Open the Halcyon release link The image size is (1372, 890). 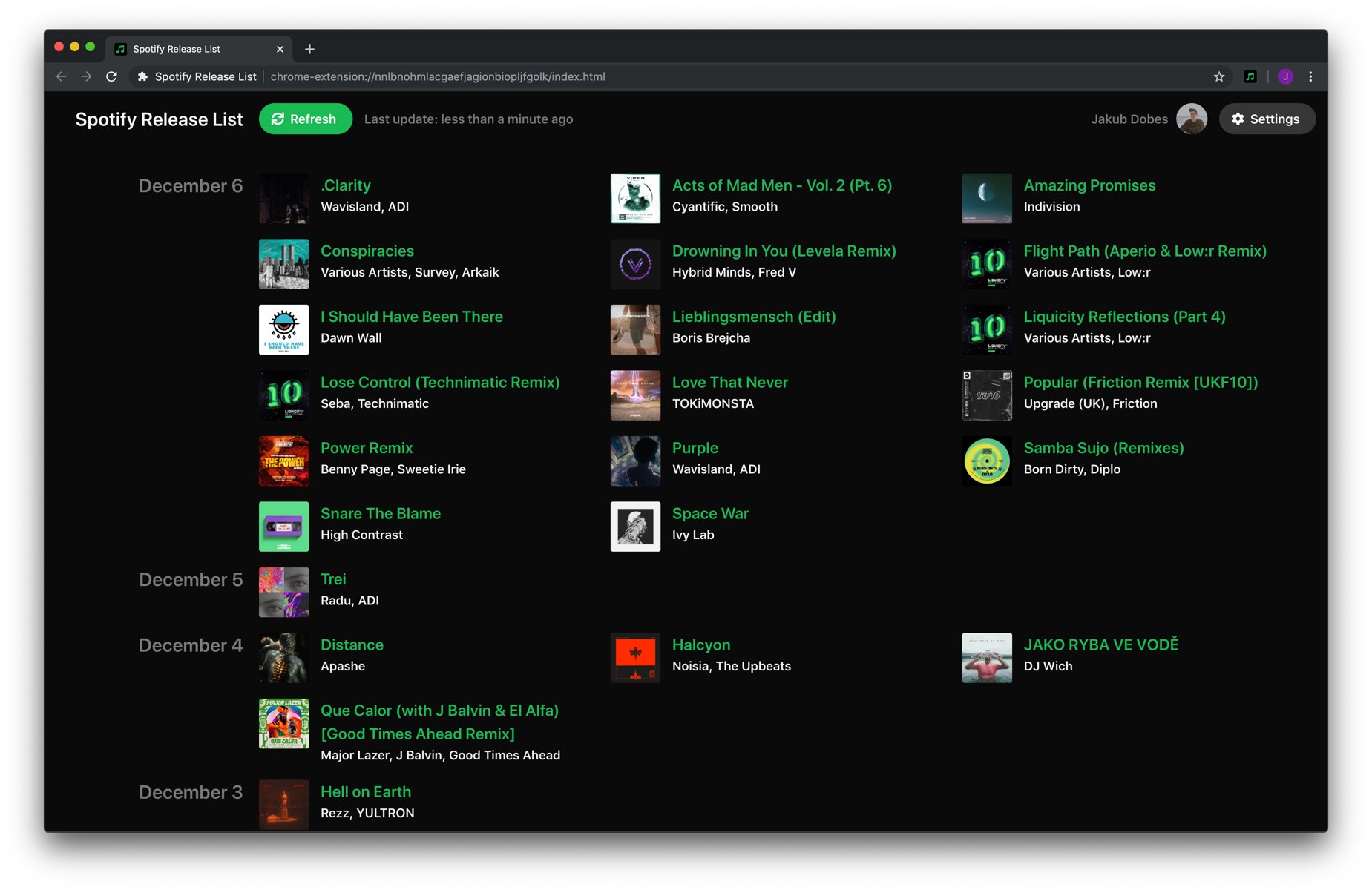701,645
